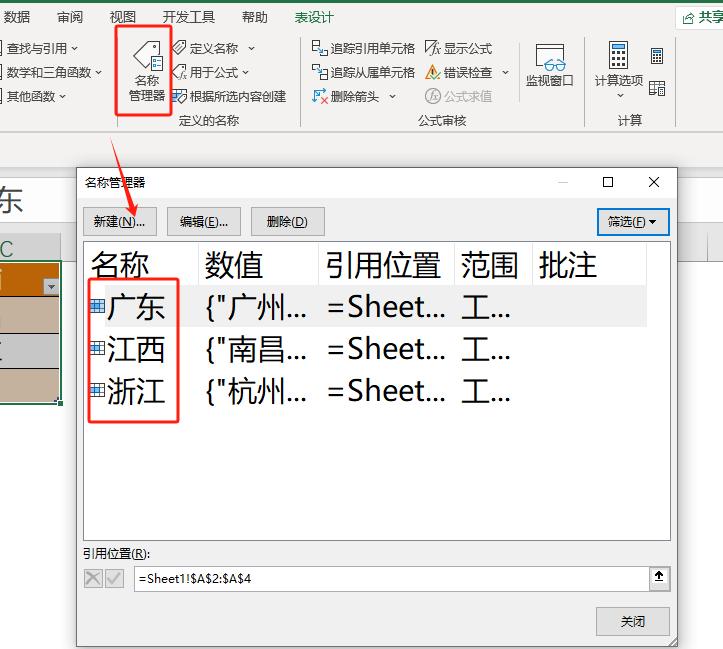723x649 pixels.
Task: Select the 浙江 name row
Action: (369, 391)
